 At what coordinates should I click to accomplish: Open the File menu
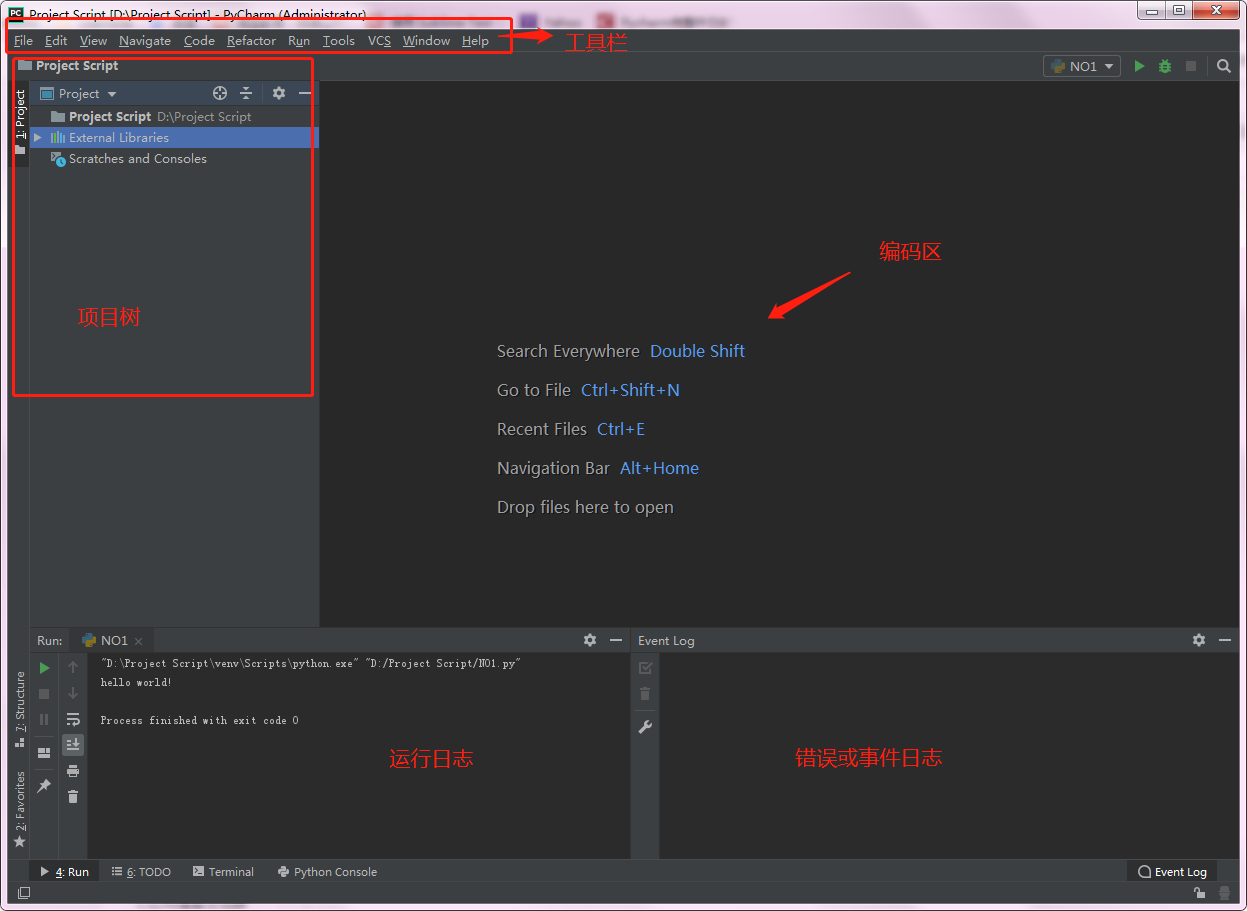click(x=23, y=40)
